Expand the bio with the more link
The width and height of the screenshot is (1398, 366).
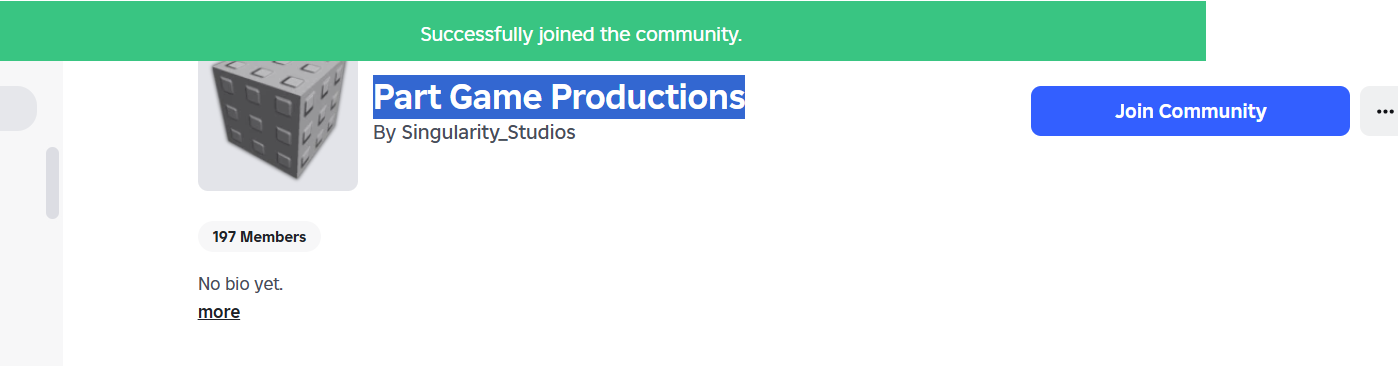219,312
